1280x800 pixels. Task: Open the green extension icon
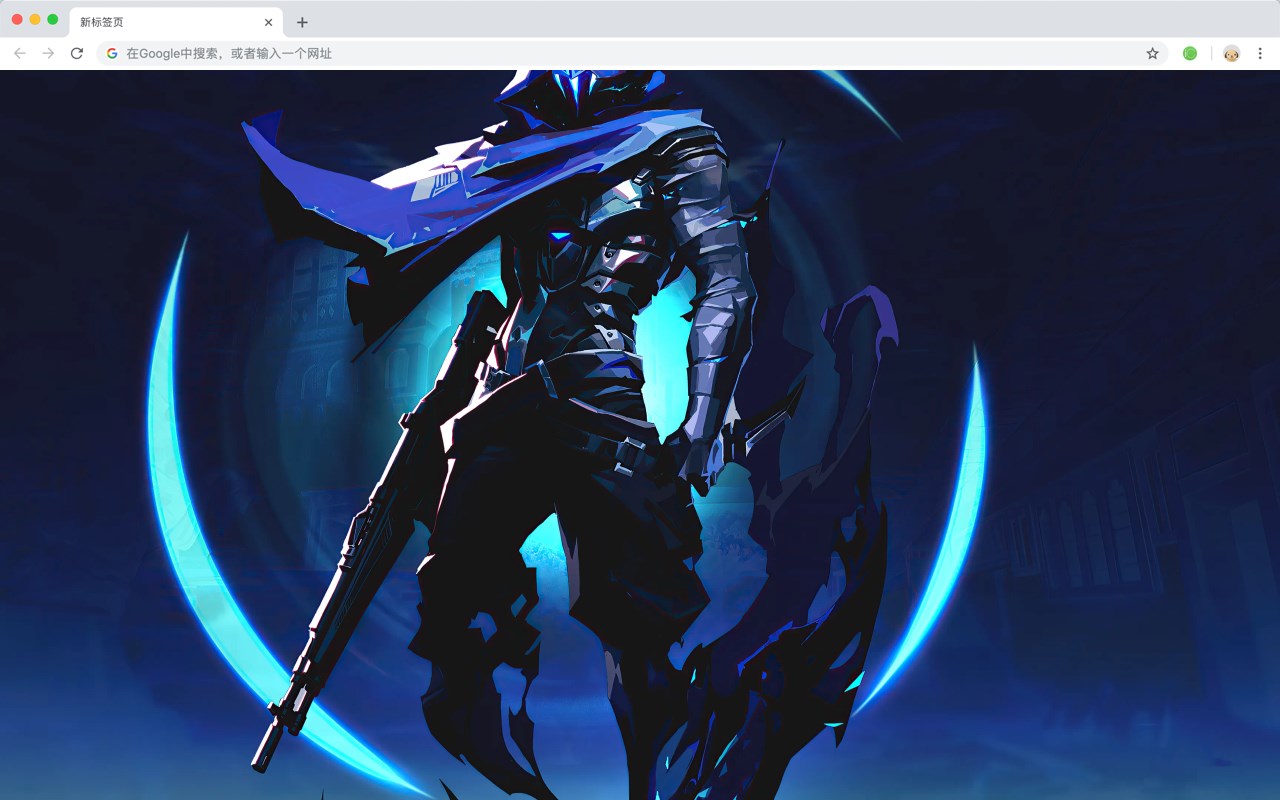tap(1190, 53)
